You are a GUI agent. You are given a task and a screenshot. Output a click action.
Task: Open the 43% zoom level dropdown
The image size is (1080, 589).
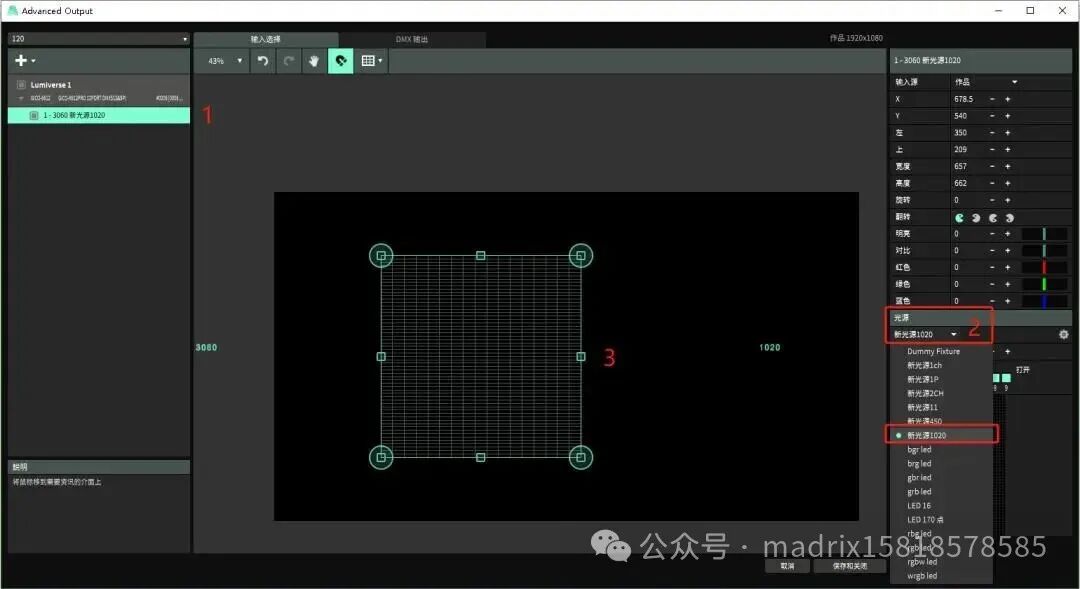coord(222,60)
